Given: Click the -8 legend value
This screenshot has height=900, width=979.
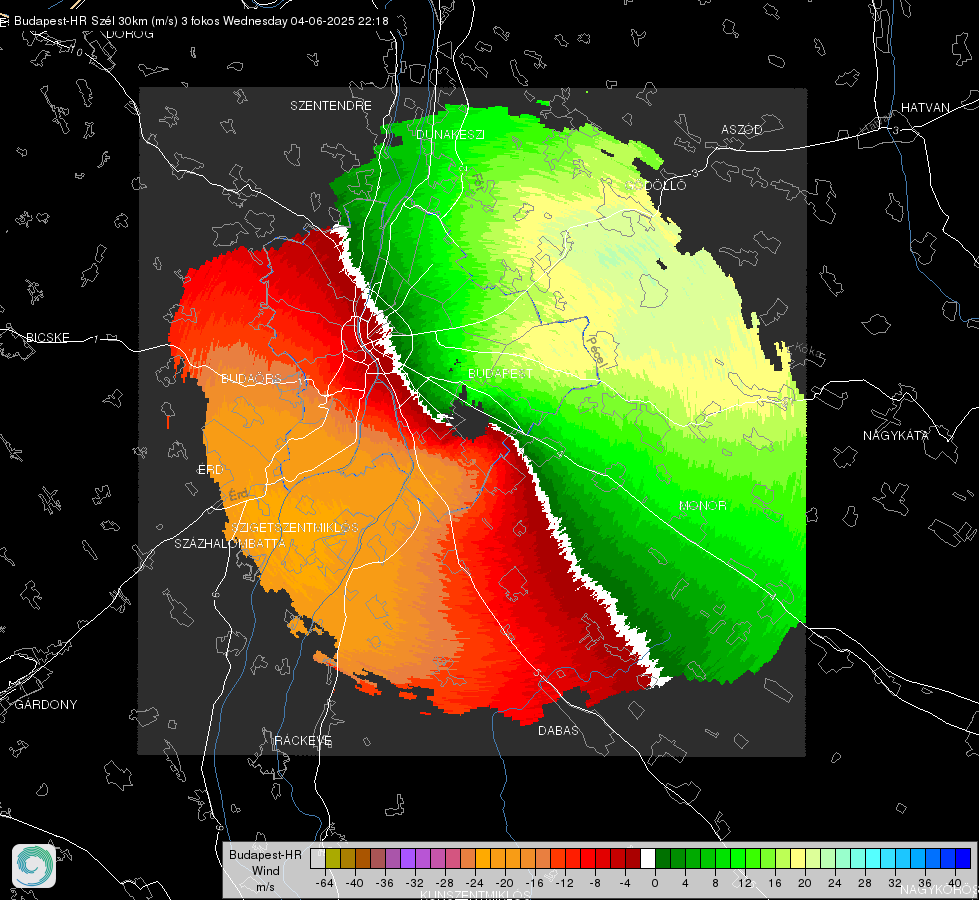Looking at the screenshot, I should tap(596, 883).
